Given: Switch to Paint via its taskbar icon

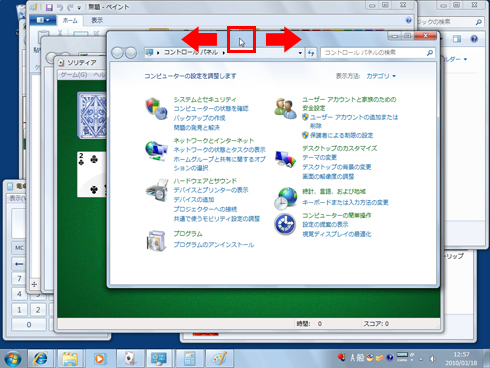Looking at the screenshot, I should (x=218, y=359).
